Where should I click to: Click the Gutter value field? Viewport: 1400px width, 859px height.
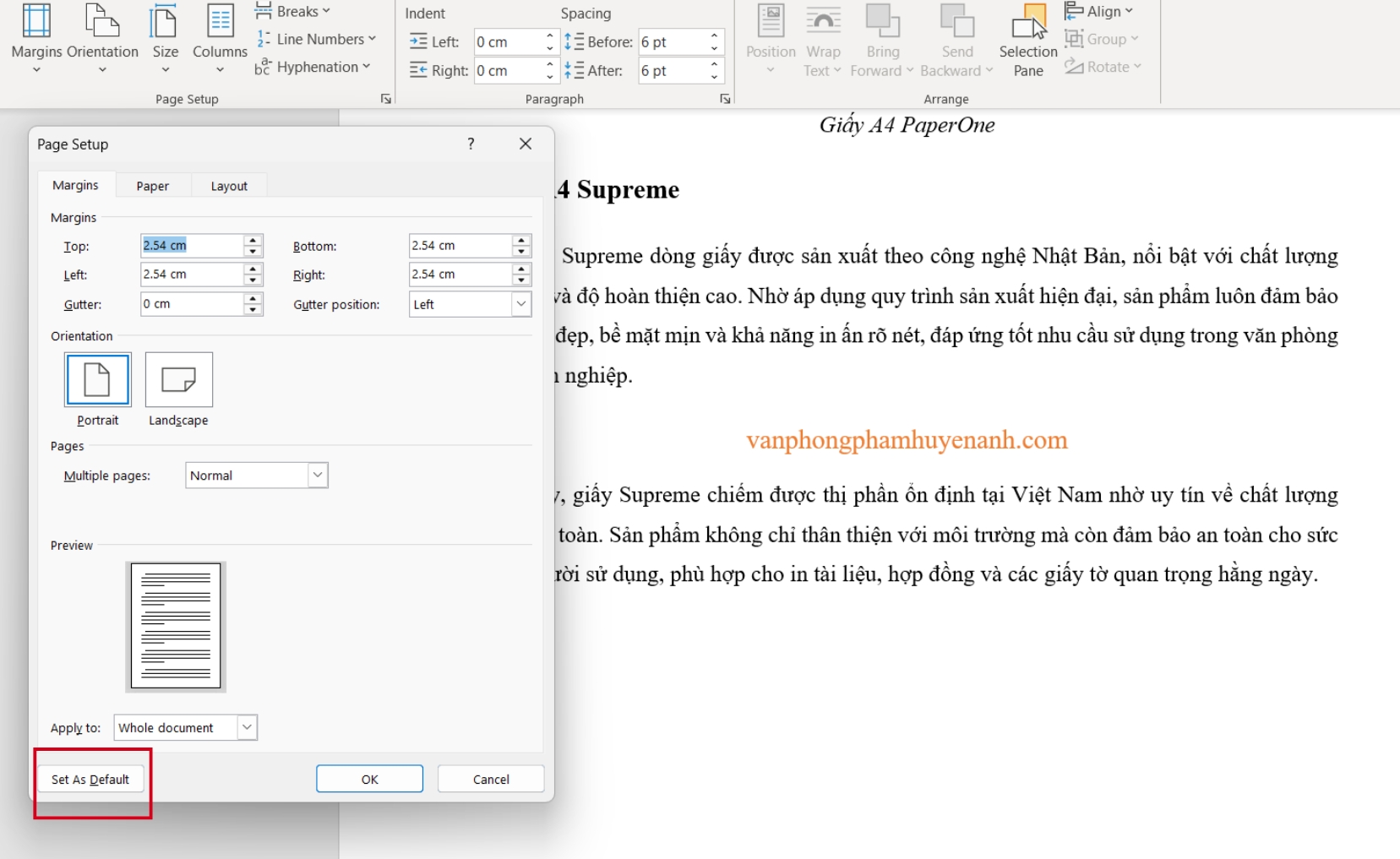click(192, 304)
